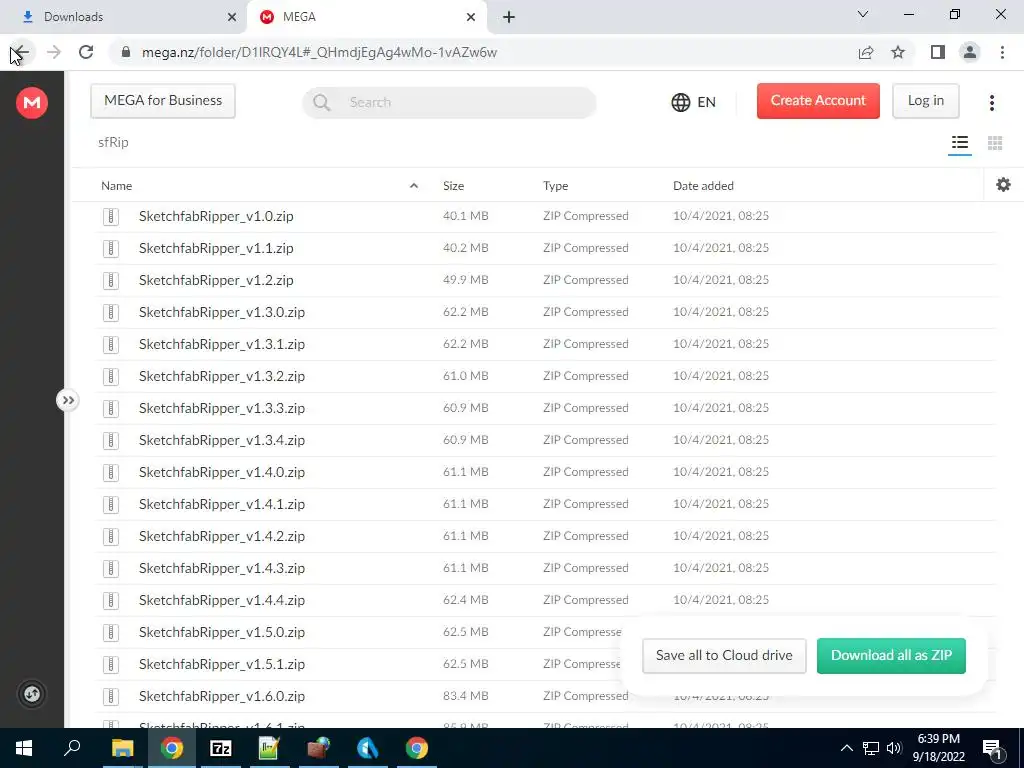Switch to the Downloads browser tab
Viewport: 1024px width, 768px height.
click(123, 17)
